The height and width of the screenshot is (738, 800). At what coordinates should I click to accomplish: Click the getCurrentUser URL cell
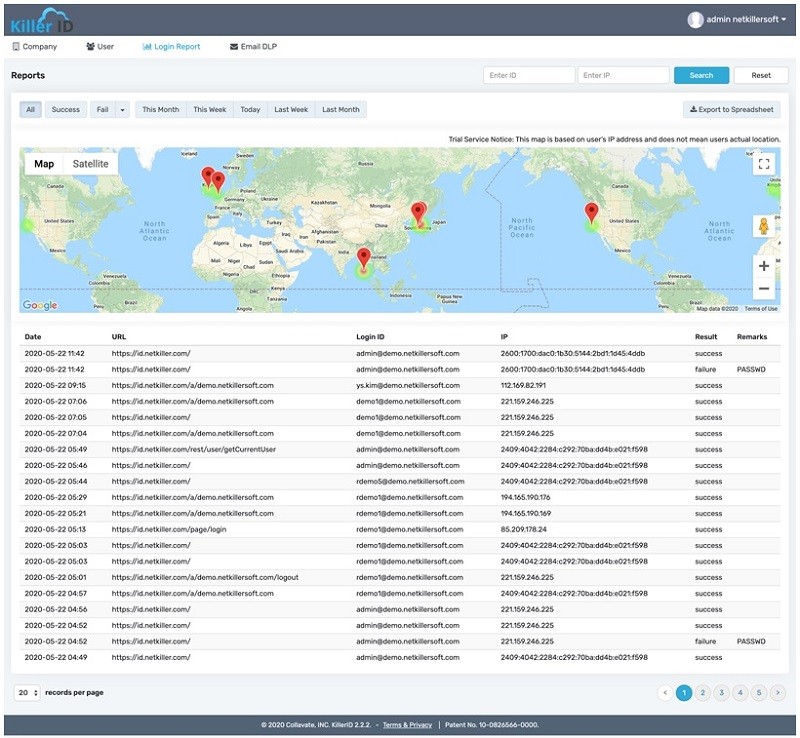[193, 449]
